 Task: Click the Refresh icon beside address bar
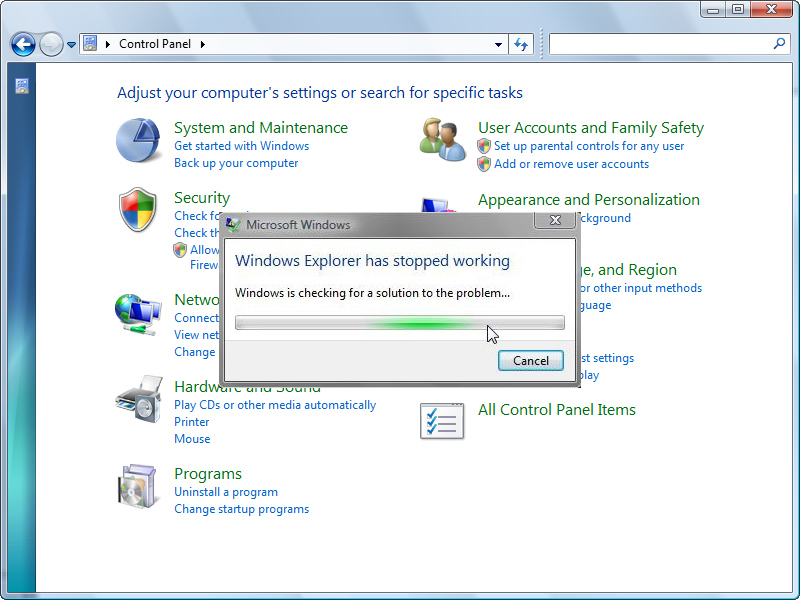521,44
